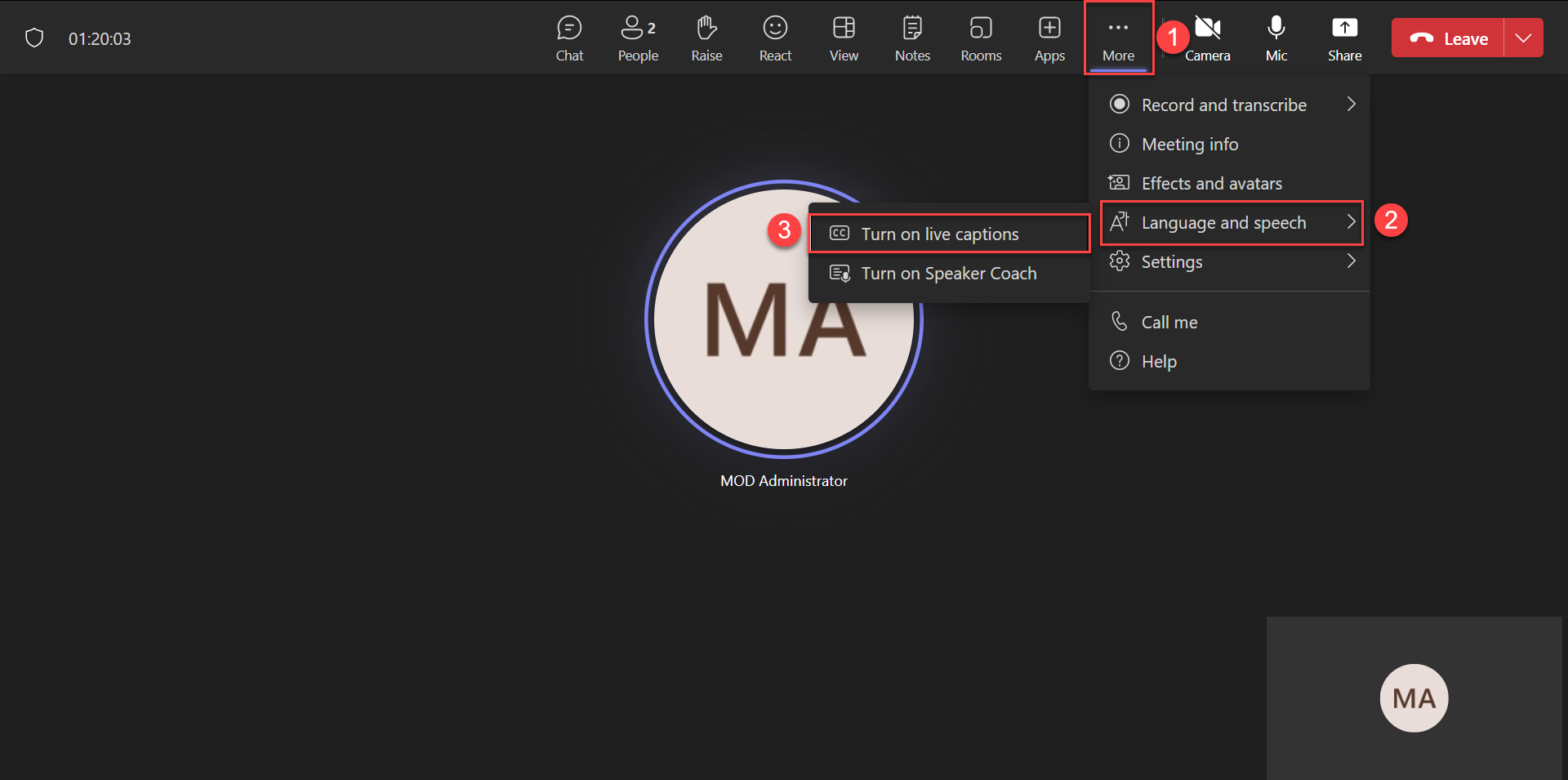Choose Effects and avatars
This screenshot has width=1568, height=780.
[1211, 183]
